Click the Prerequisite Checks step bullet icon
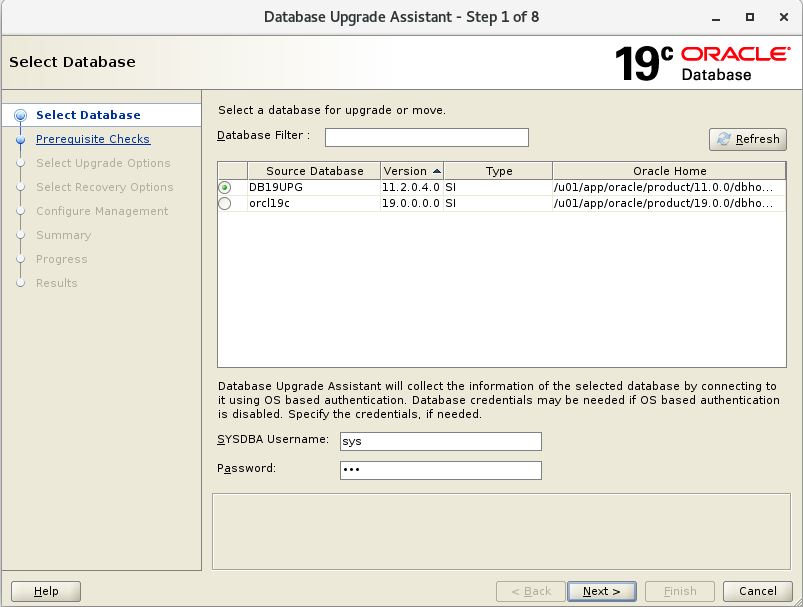 [x=20, y=139]
